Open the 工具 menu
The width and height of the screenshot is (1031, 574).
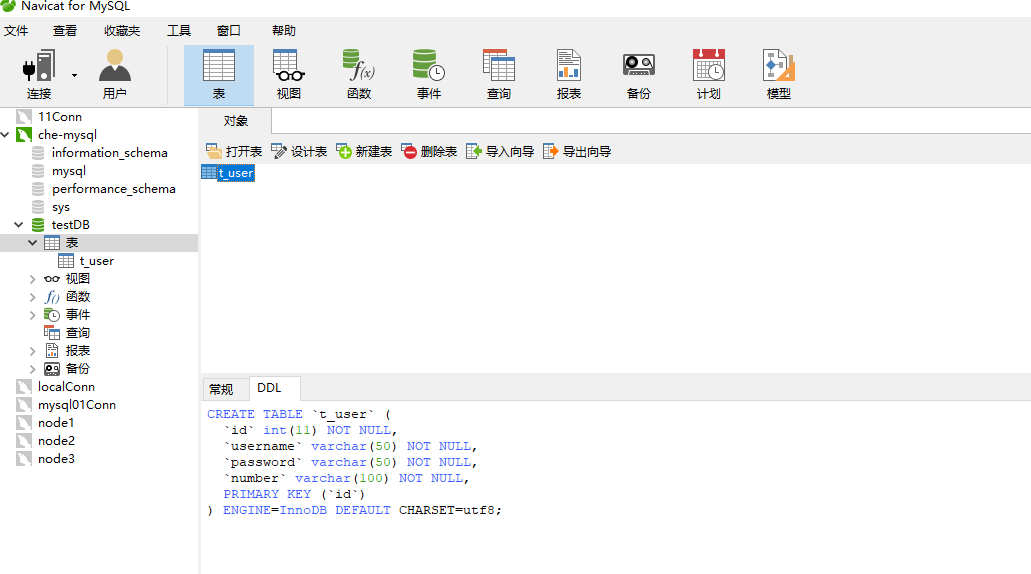pos(178,31)
